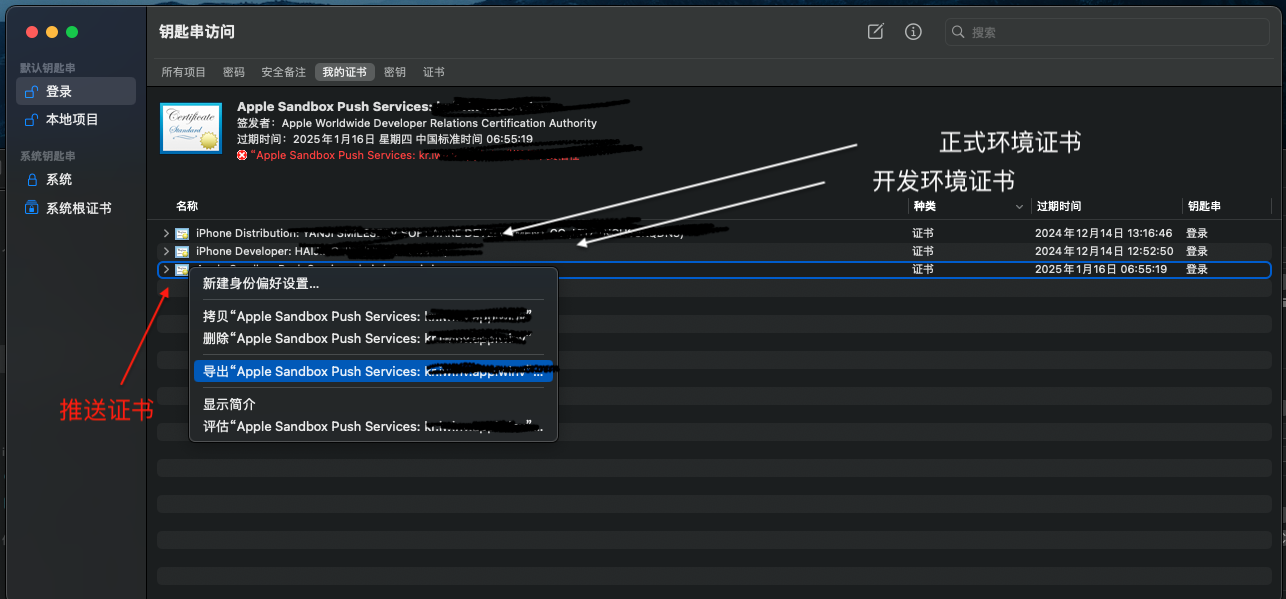Click the red error icon under the expiry line
The width and height of the screenshot is (1286, 599).
pyautogui.click(x=242, y=155)
